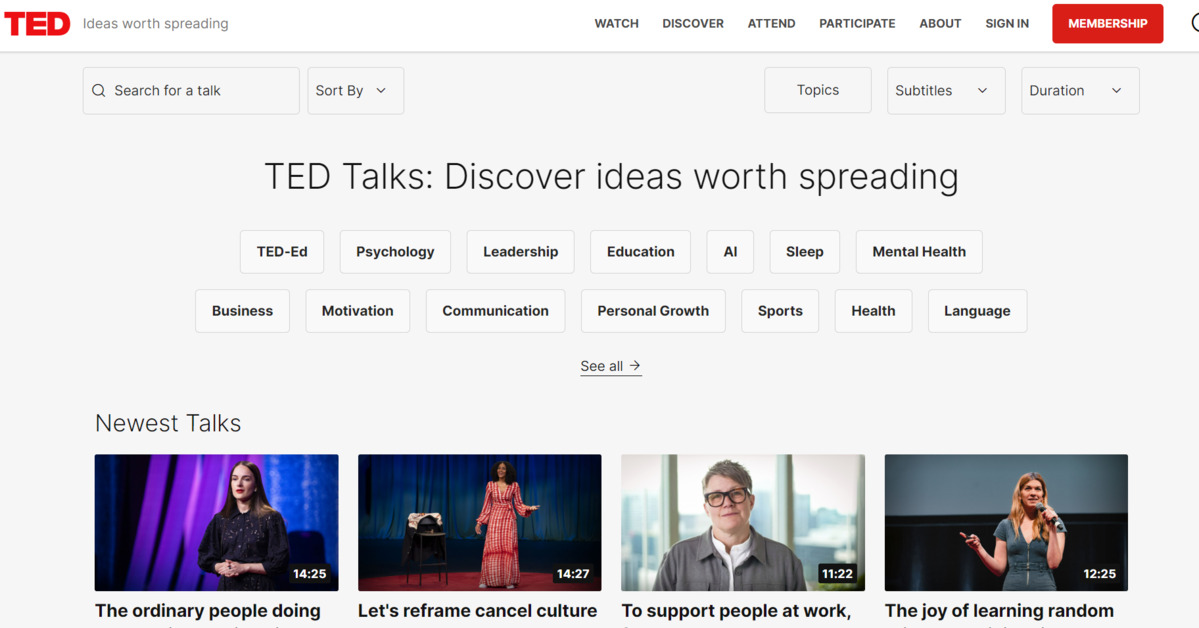The width and height of the screenshot is (1199, 628).
Task: Select the Communication topic chip
Action: tap(496, 311)
